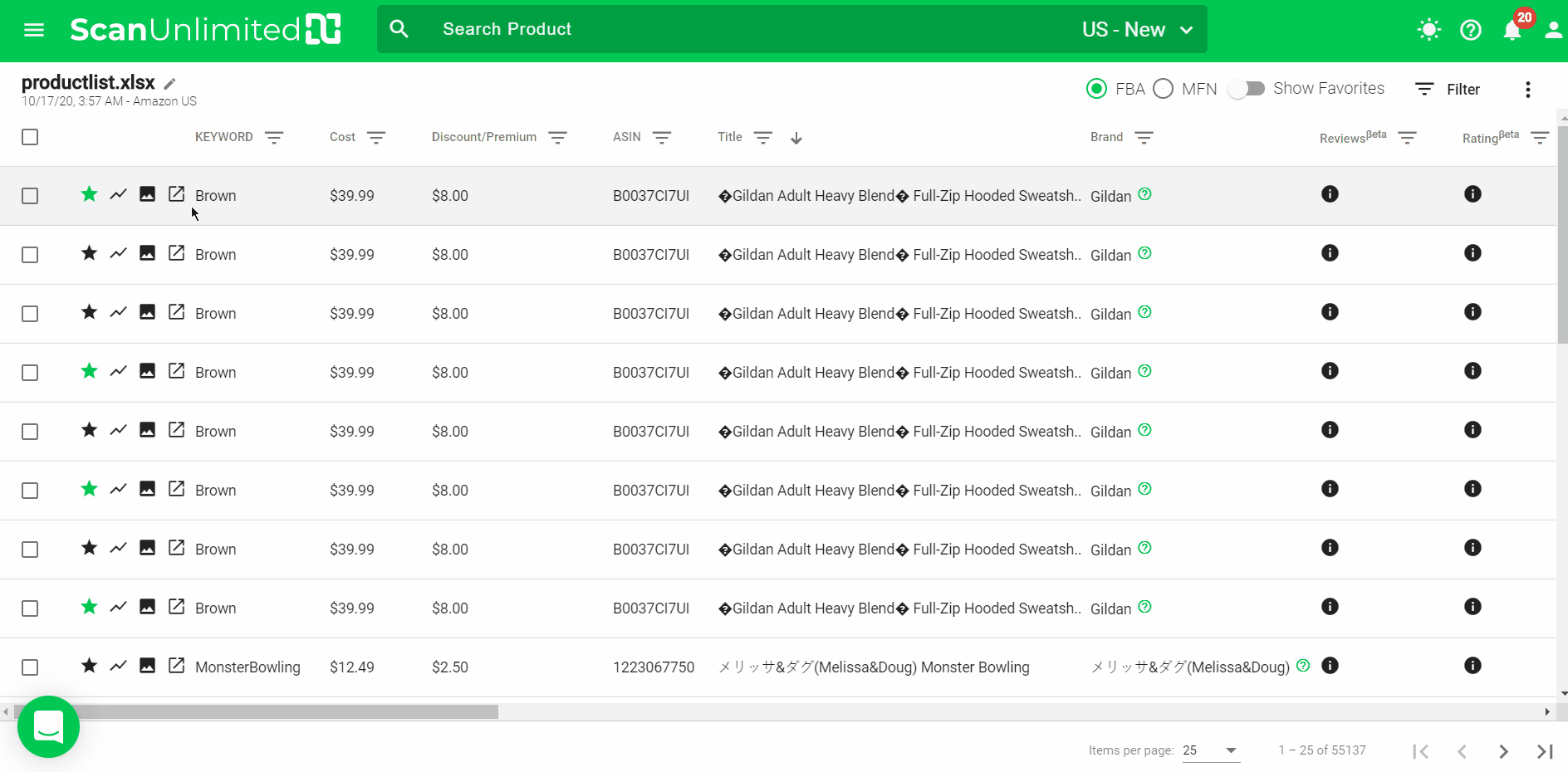
Task: Enable the Show Favorites toggle
Action: tap(1246, 89)
